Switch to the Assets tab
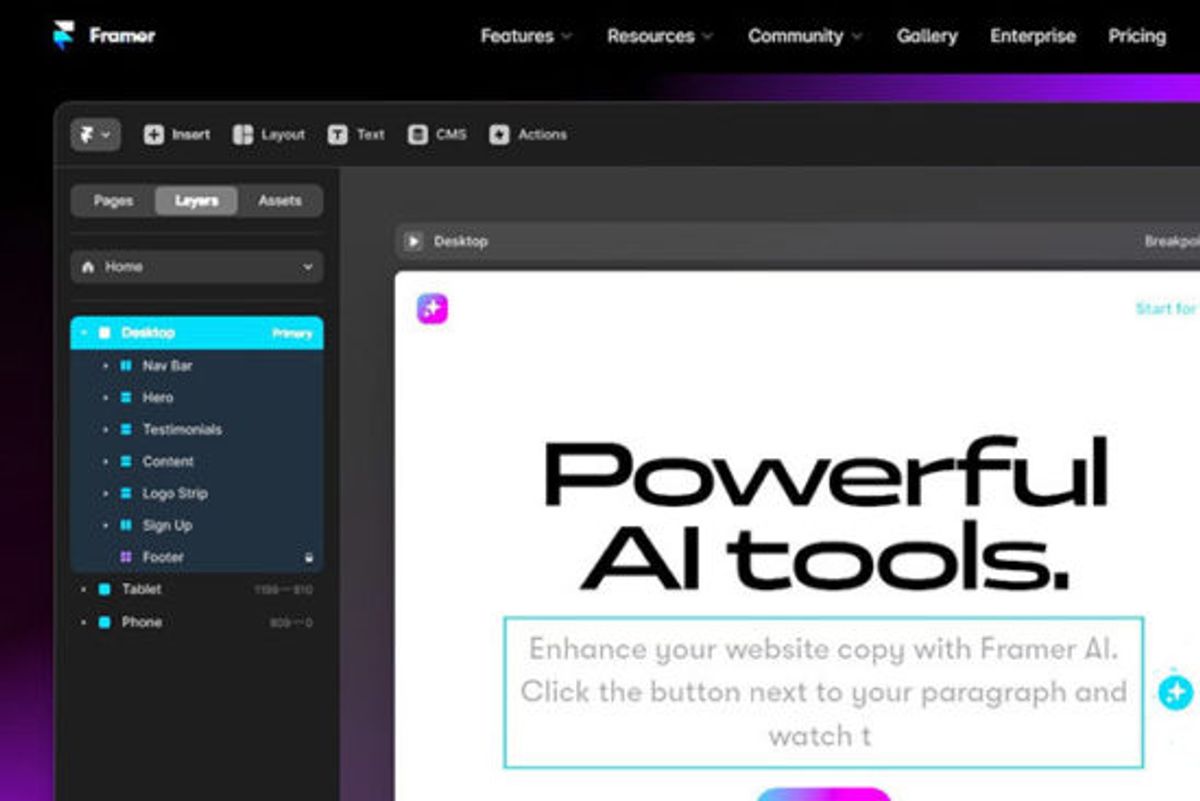The image size is (1200, 801). click(280, 200)
